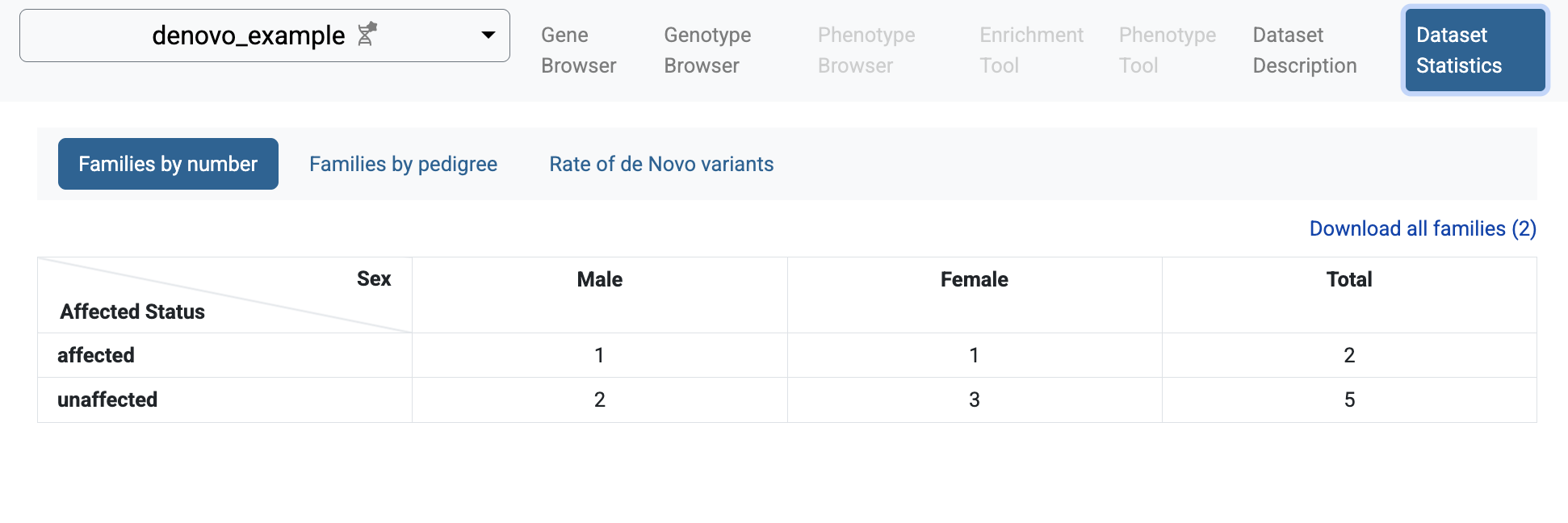Image resolution: width=1568 pixels, height=523 pixels.
Task: Open the Rate of de Novo variants tab
Action: click(x=660, y=164)
